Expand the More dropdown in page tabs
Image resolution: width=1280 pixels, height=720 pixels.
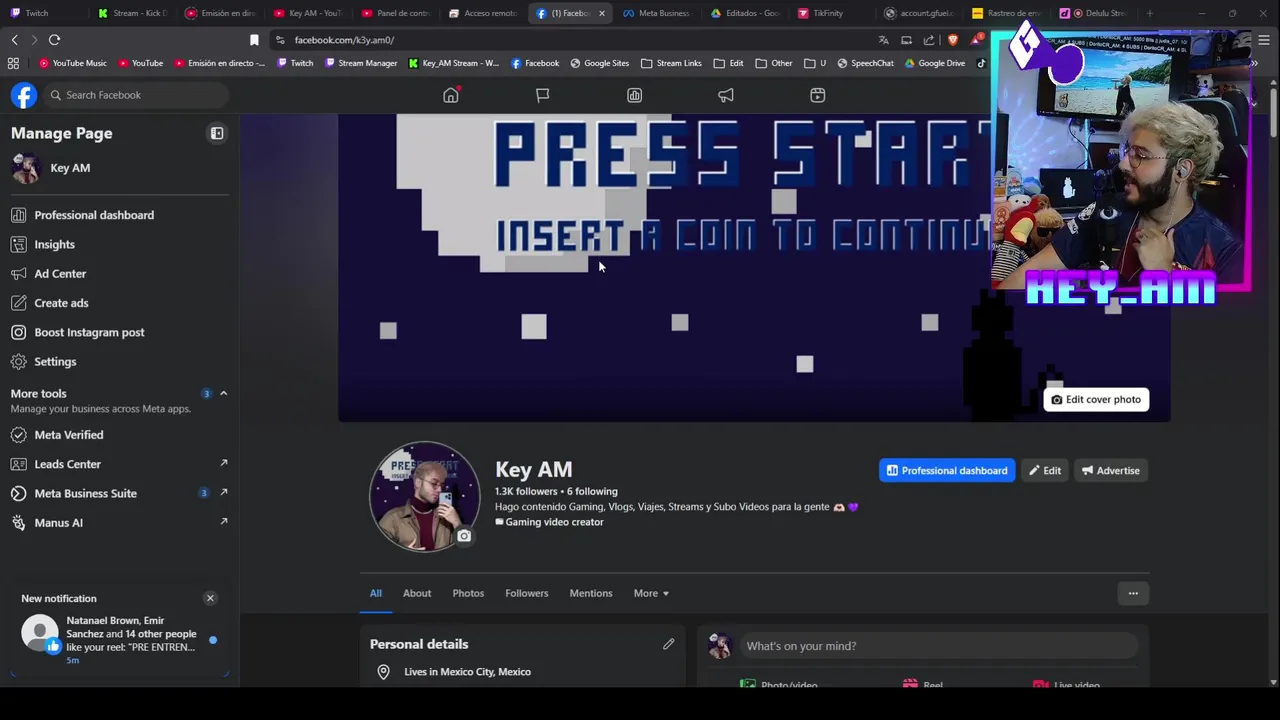(651, 593)
